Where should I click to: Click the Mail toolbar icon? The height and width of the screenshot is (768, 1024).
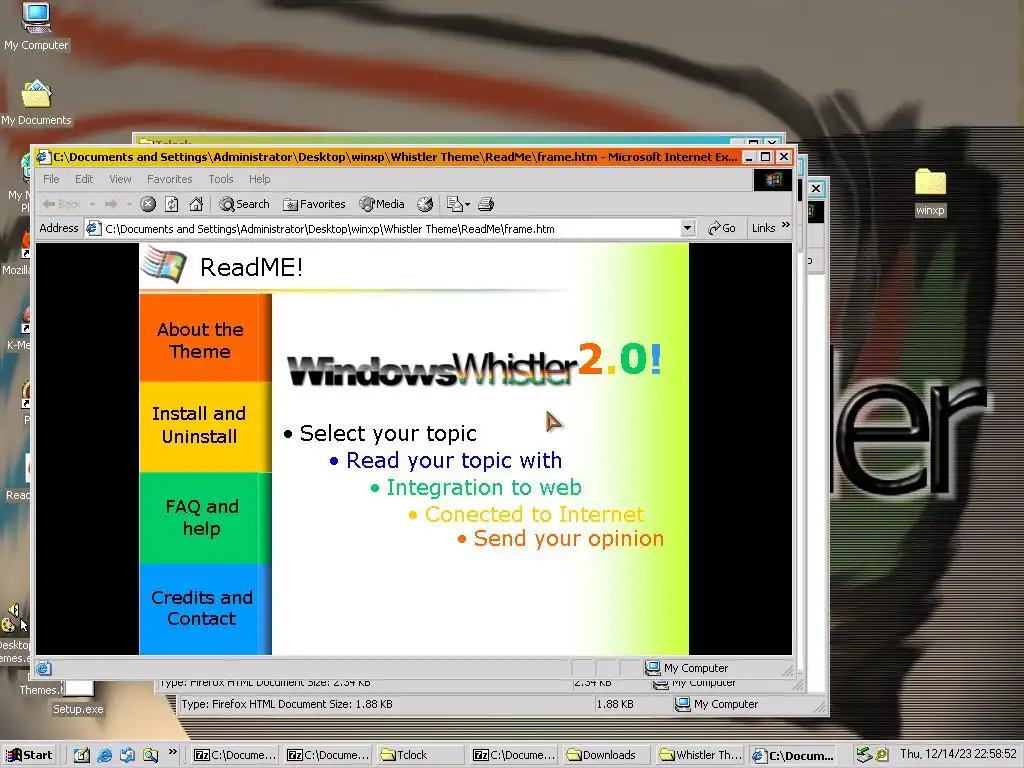(454, 204)
